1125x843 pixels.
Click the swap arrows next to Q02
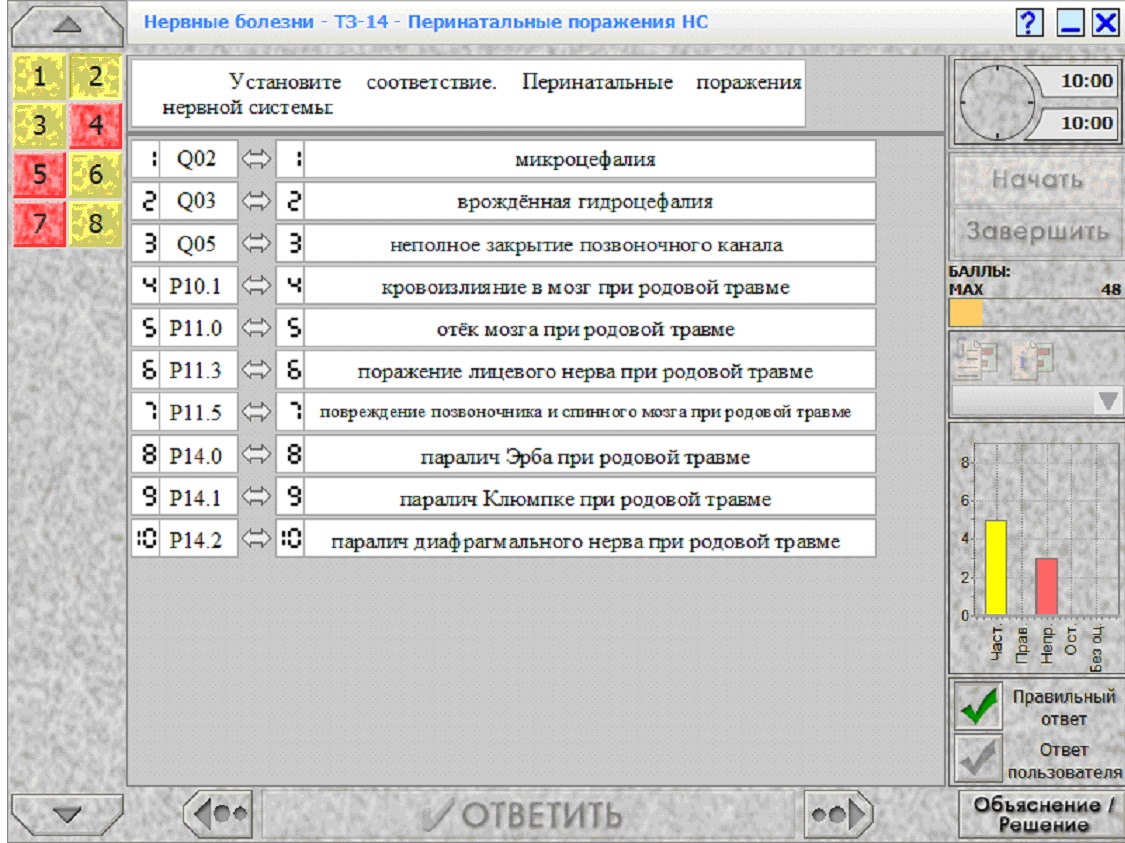tap(256, 159)
